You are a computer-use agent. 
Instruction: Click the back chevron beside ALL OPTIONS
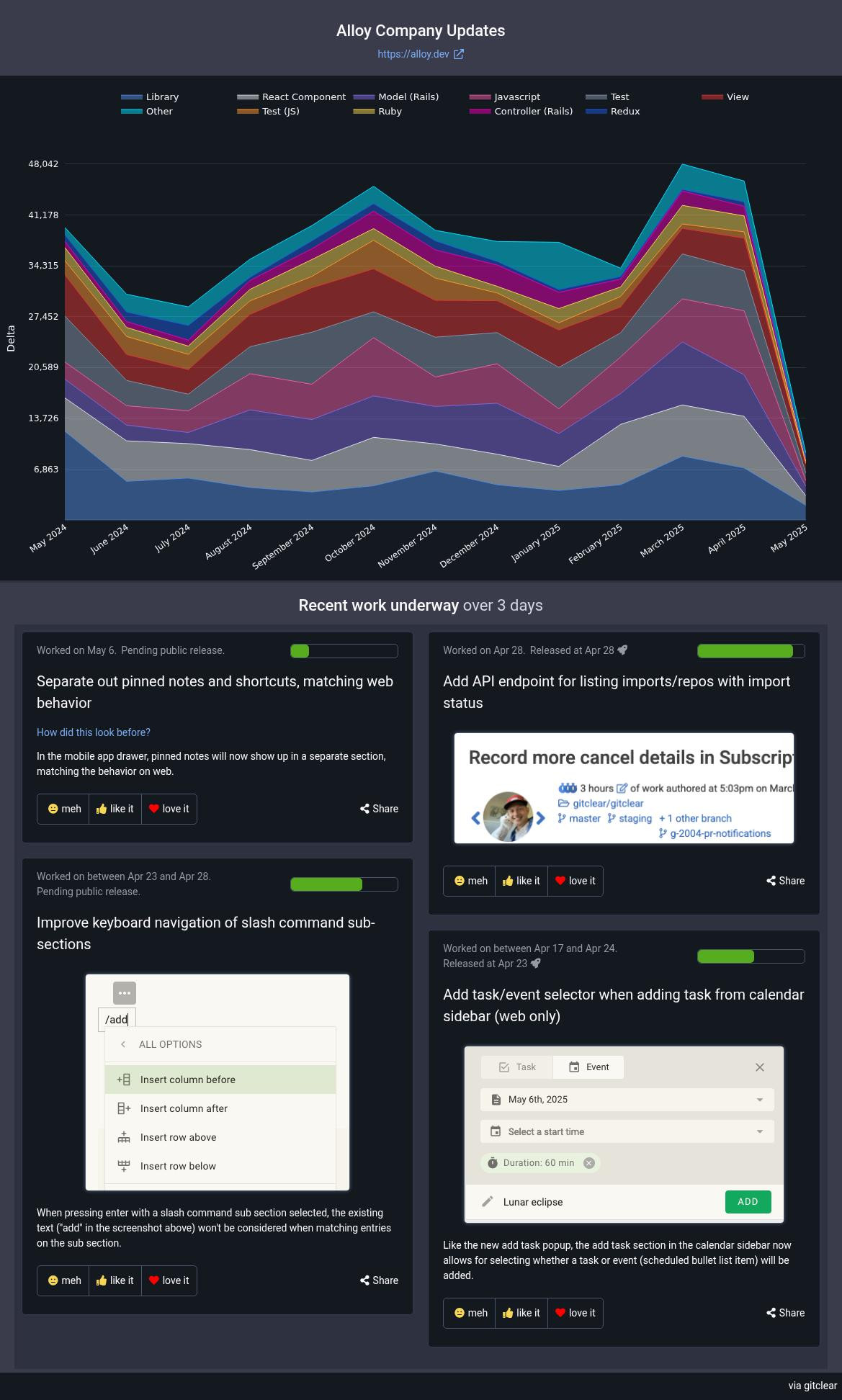123,1044
